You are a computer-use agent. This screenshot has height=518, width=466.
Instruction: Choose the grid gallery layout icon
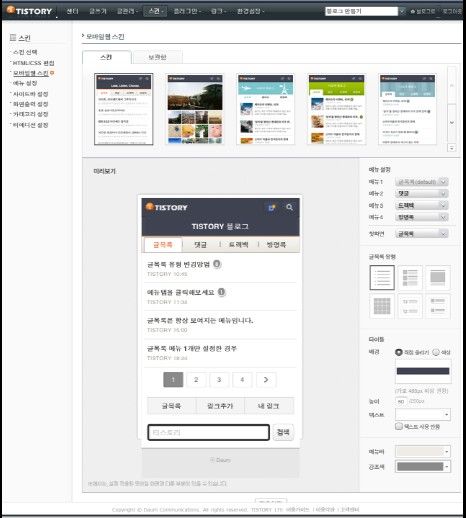[382, 306]
